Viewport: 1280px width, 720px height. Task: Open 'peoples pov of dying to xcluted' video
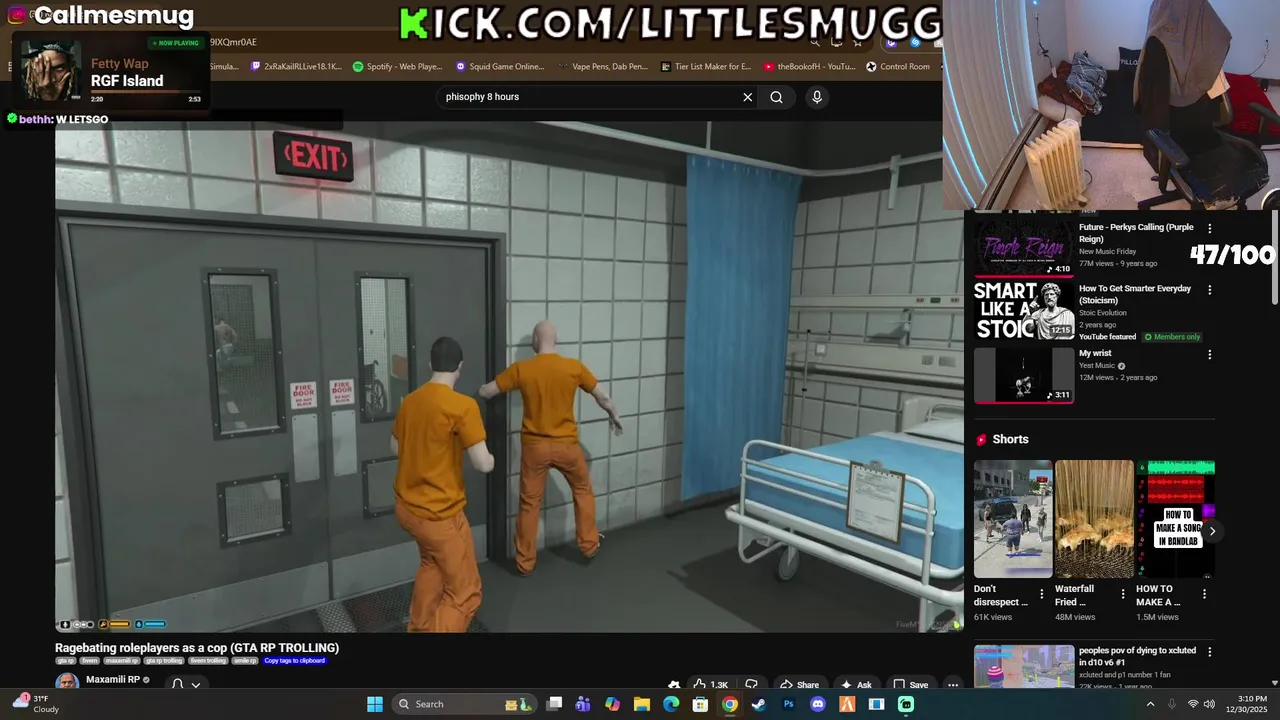tap(1137, 656)
